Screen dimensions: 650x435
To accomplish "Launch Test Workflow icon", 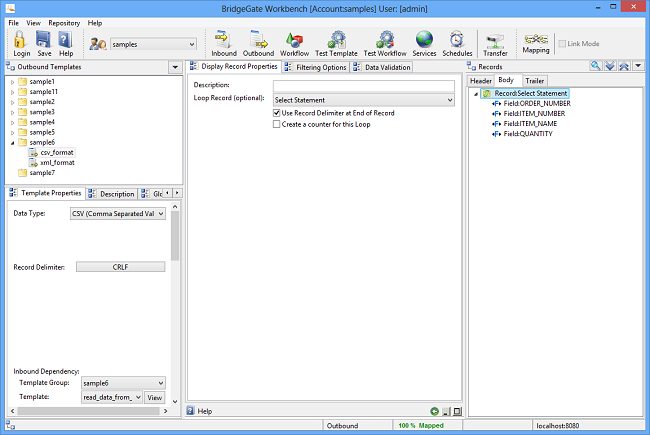I will click(385, 39).
